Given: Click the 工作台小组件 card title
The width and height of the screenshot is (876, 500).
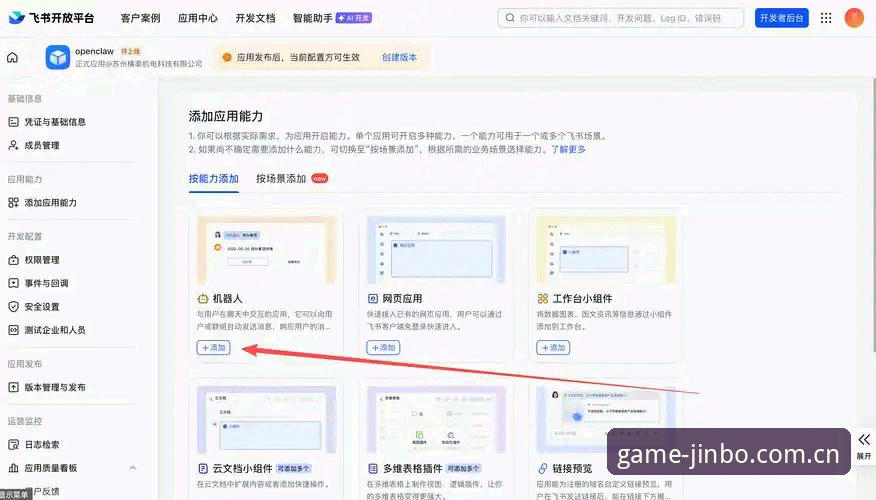Looking at the screenshot, I should [582, 299].
